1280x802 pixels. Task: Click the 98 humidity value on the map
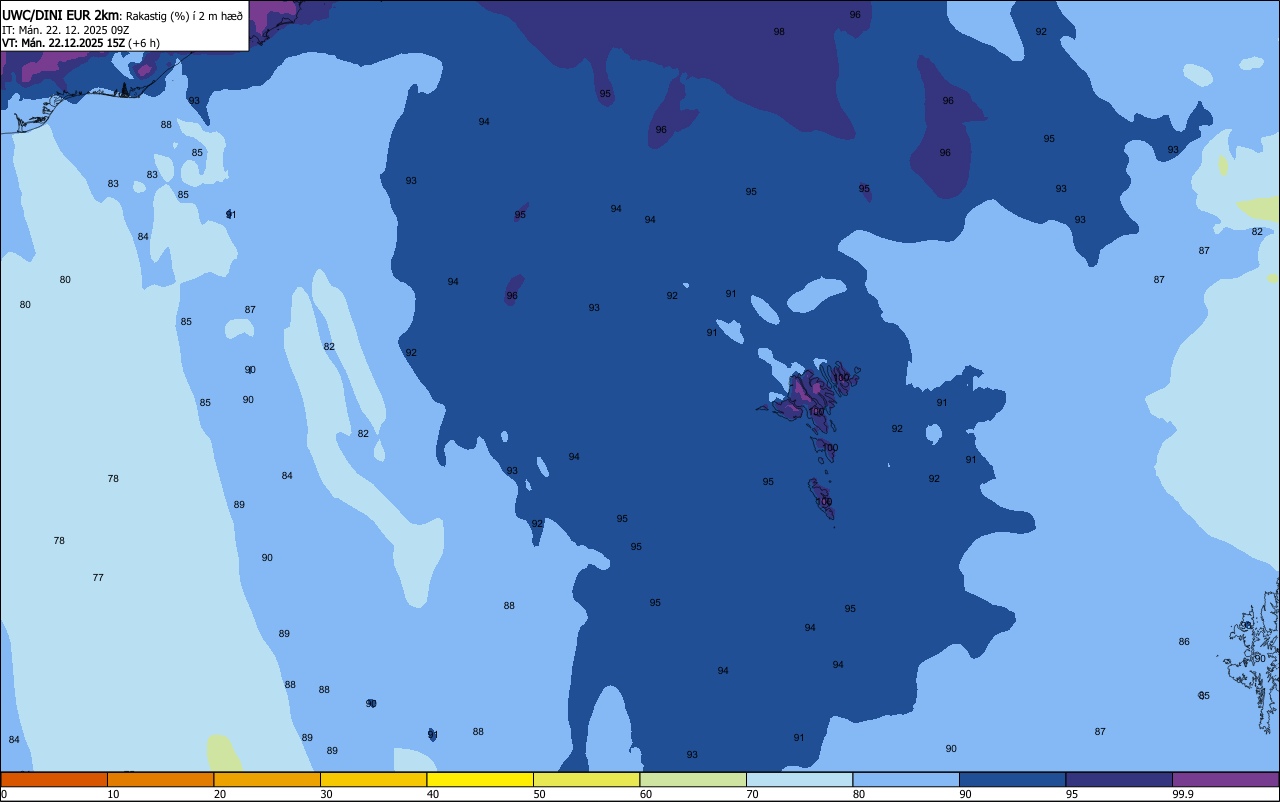pyautogui.click(x=779, y=32)
